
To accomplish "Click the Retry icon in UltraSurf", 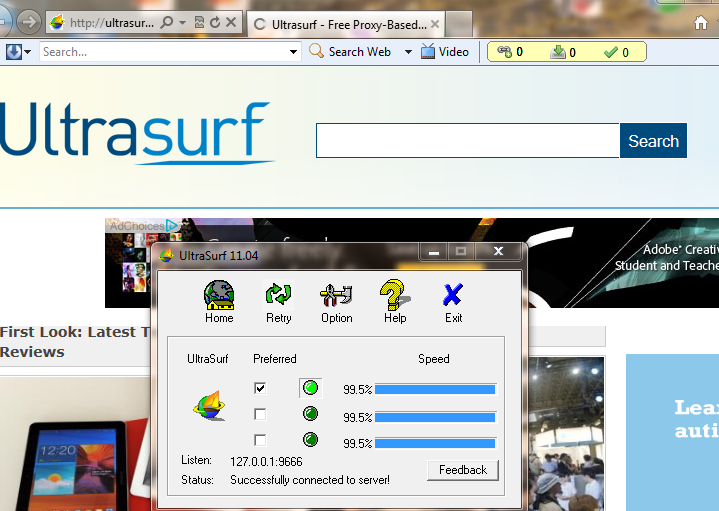I will click(278, 294).
